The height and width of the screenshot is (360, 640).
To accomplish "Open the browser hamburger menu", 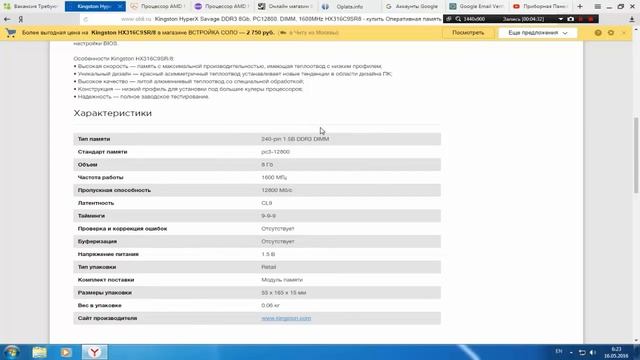I will point(598,6).
